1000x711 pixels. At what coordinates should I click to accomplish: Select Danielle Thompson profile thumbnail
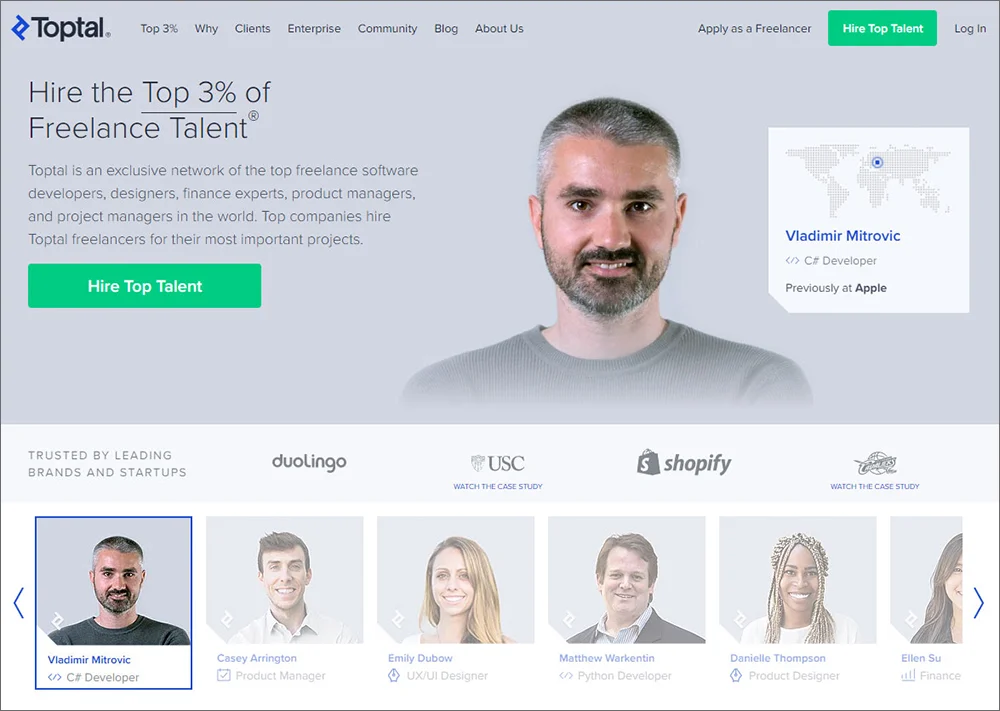798,580
